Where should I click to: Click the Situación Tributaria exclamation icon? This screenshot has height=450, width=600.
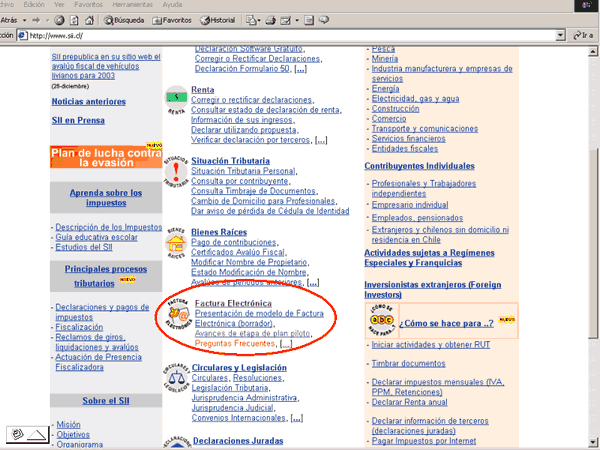coord(175,171)
